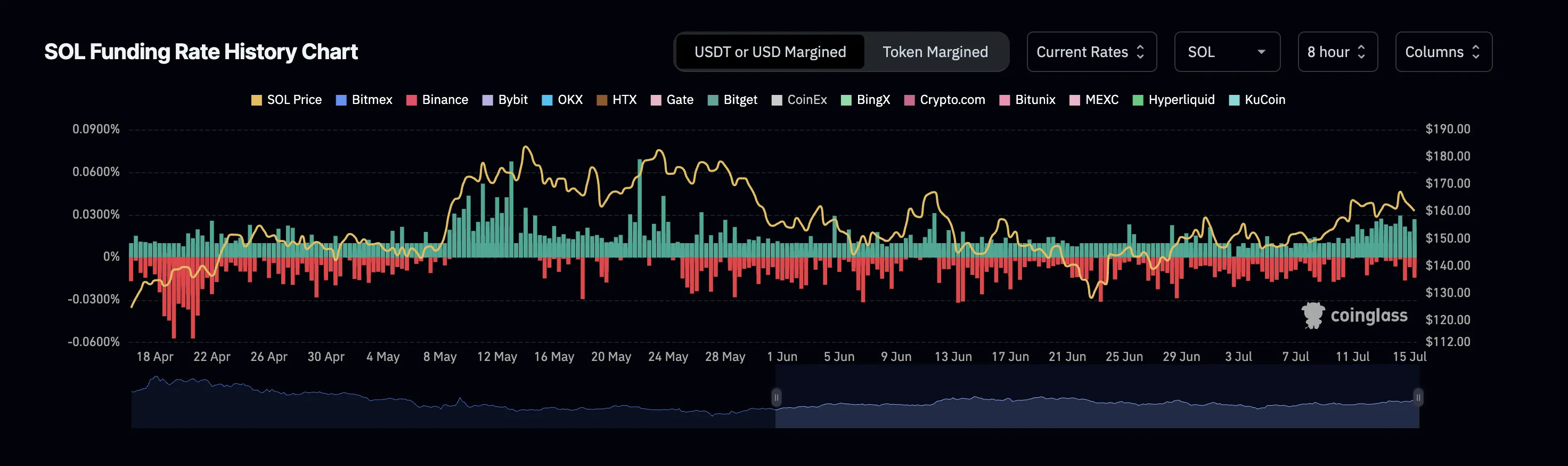Click the Bitmex blue color swatch
1568x466 pixels.
coord(341,100)
